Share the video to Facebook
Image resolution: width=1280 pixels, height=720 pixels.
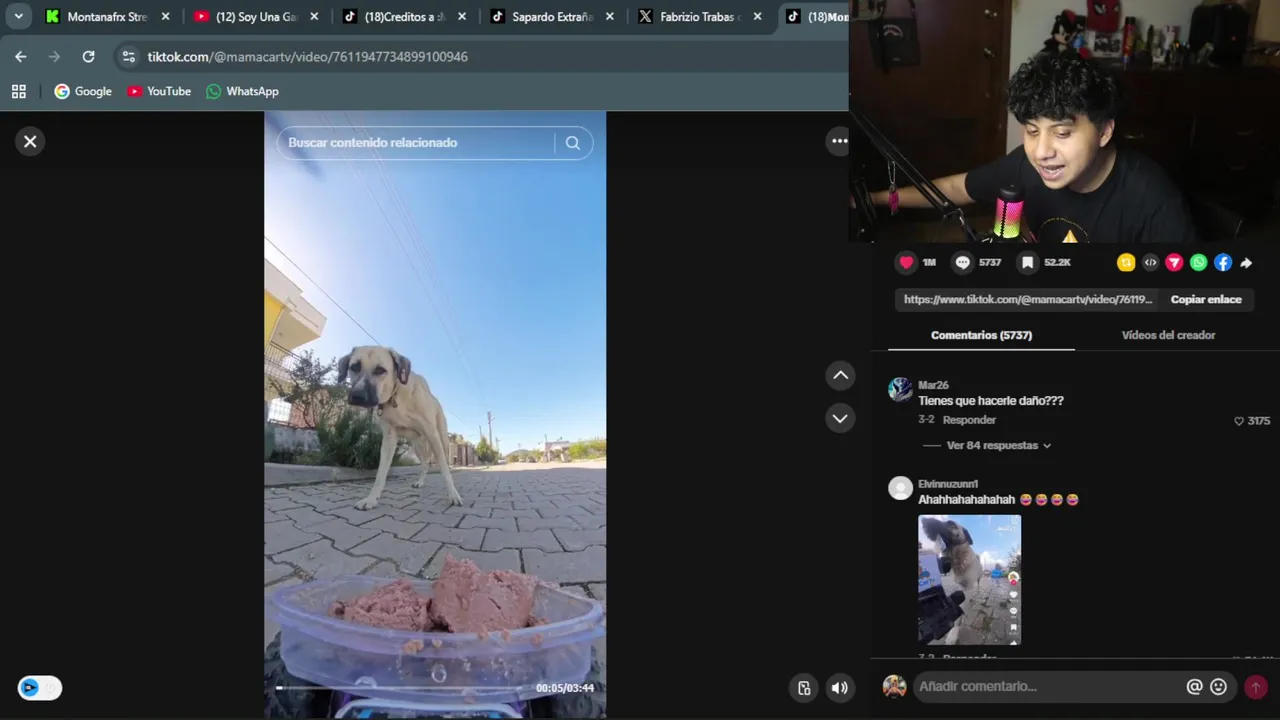pyautogui.click(x=1222, y=262)
